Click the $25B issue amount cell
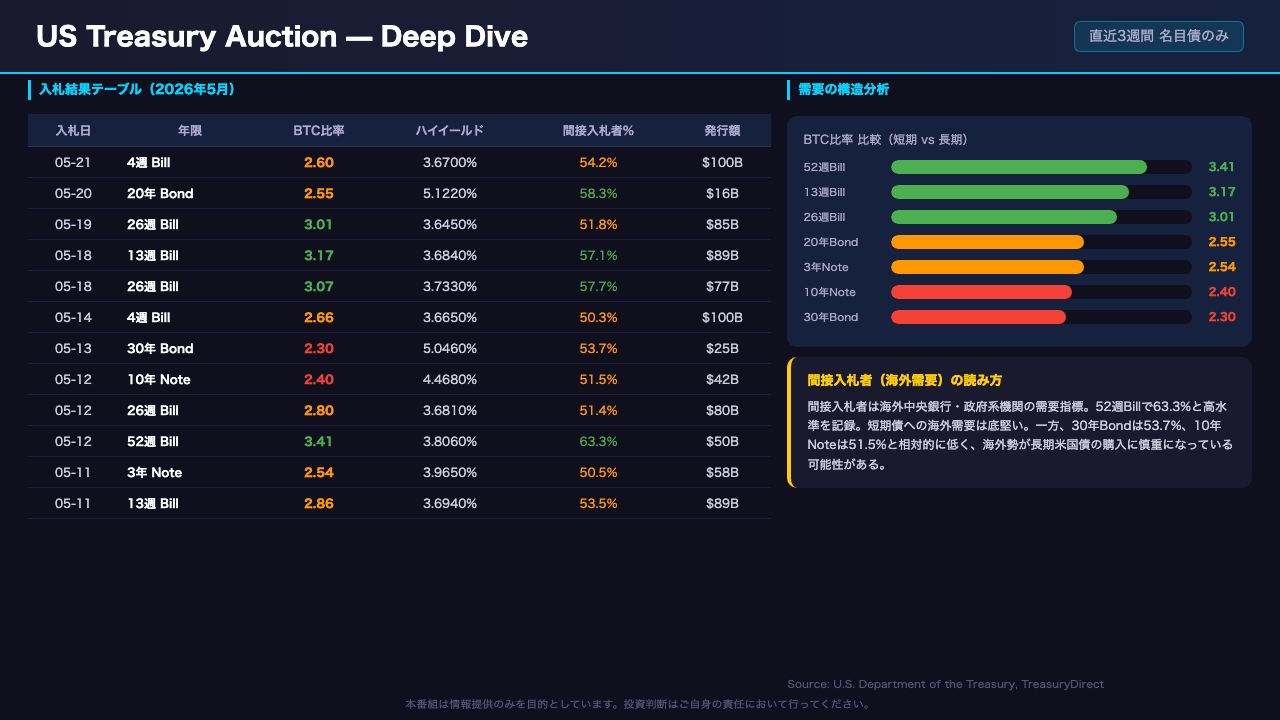 [722, 348]
